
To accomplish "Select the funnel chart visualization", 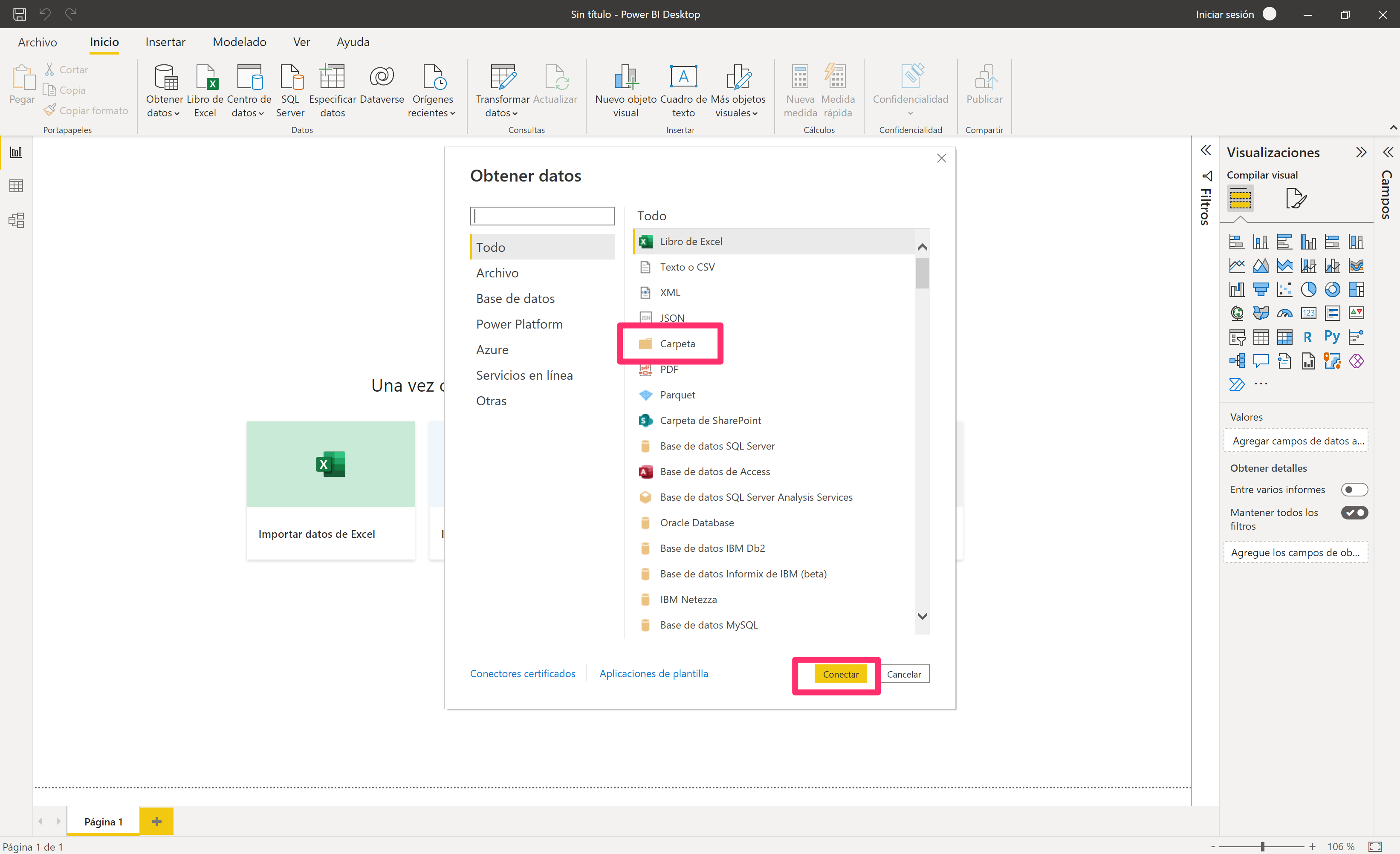I will click(1260, 290).
